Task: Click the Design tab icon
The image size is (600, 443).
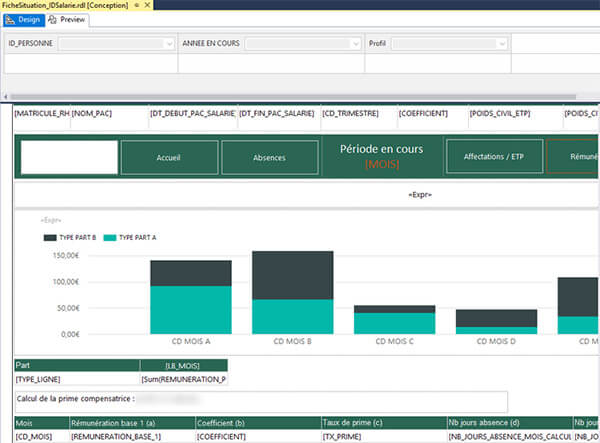Action: tap(9, 19)
